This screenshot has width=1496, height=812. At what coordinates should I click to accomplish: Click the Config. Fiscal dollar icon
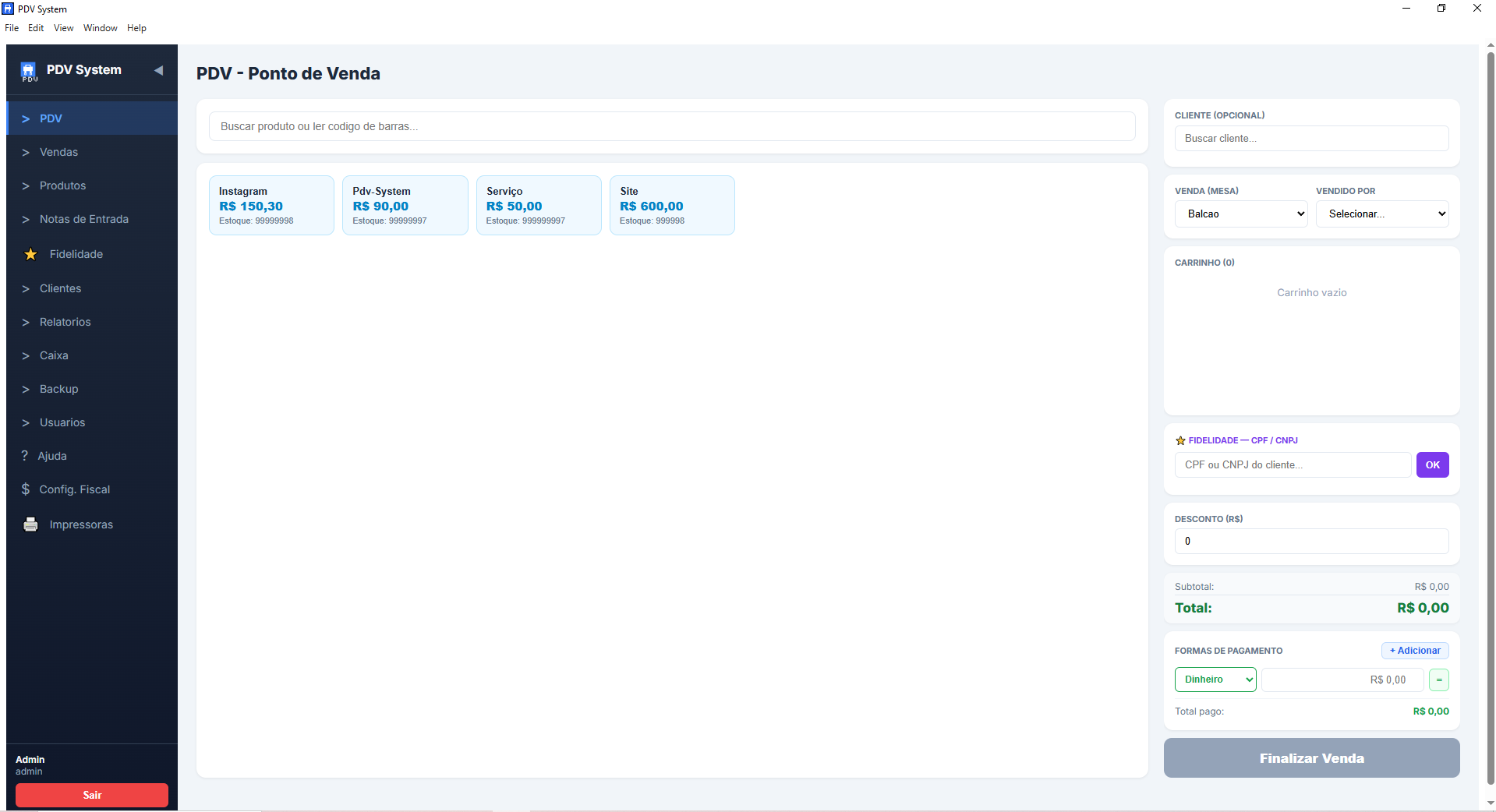(26, 489)
